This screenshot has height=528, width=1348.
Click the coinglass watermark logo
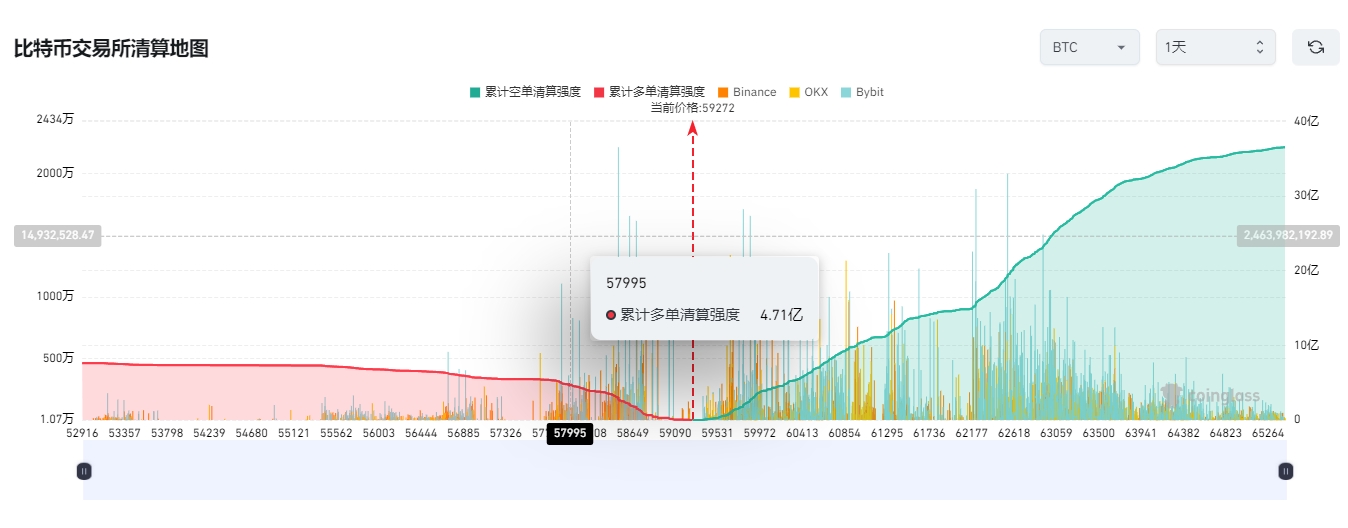pos(1211,396)
